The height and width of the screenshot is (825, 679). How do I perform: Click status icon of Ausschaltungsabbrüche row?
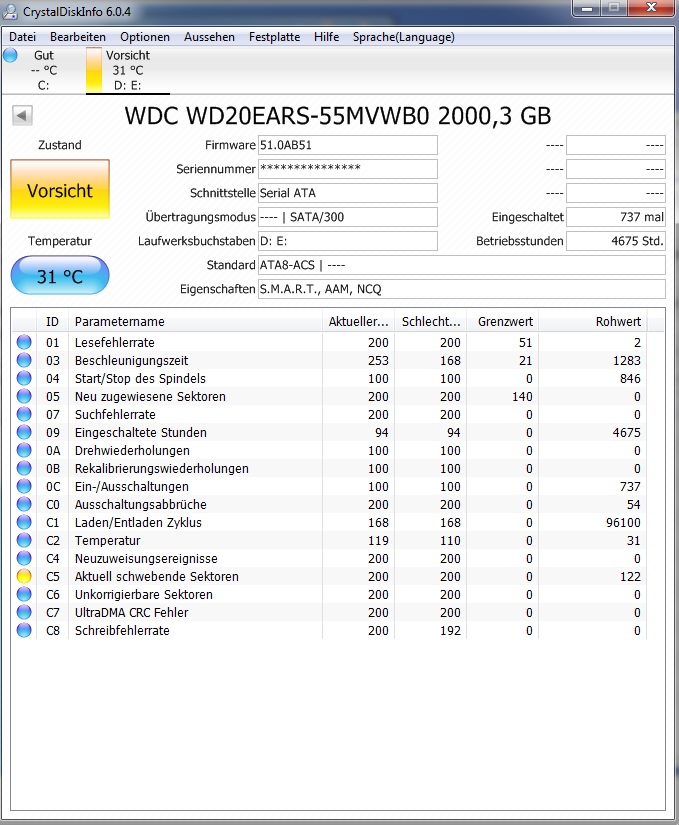pyautogui.click(x=24, y=504)
